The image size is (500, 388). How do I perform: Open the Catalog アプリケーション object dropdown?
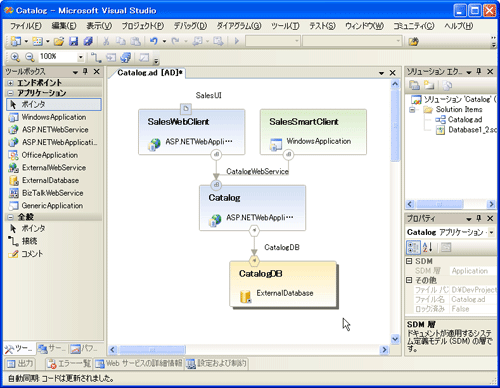[x=492, y=232]
